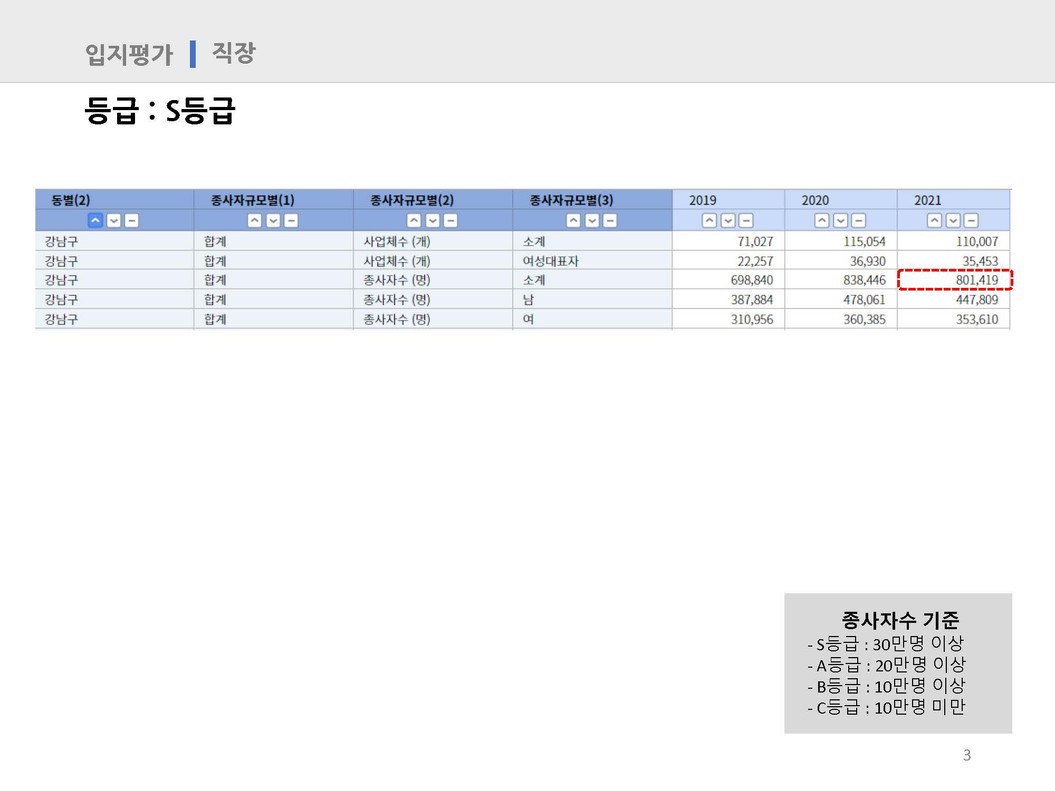Screen dimensions: 1055x791
Task: Sort 종사자규모별(1) column ascending
Action: tap(254, 221)
